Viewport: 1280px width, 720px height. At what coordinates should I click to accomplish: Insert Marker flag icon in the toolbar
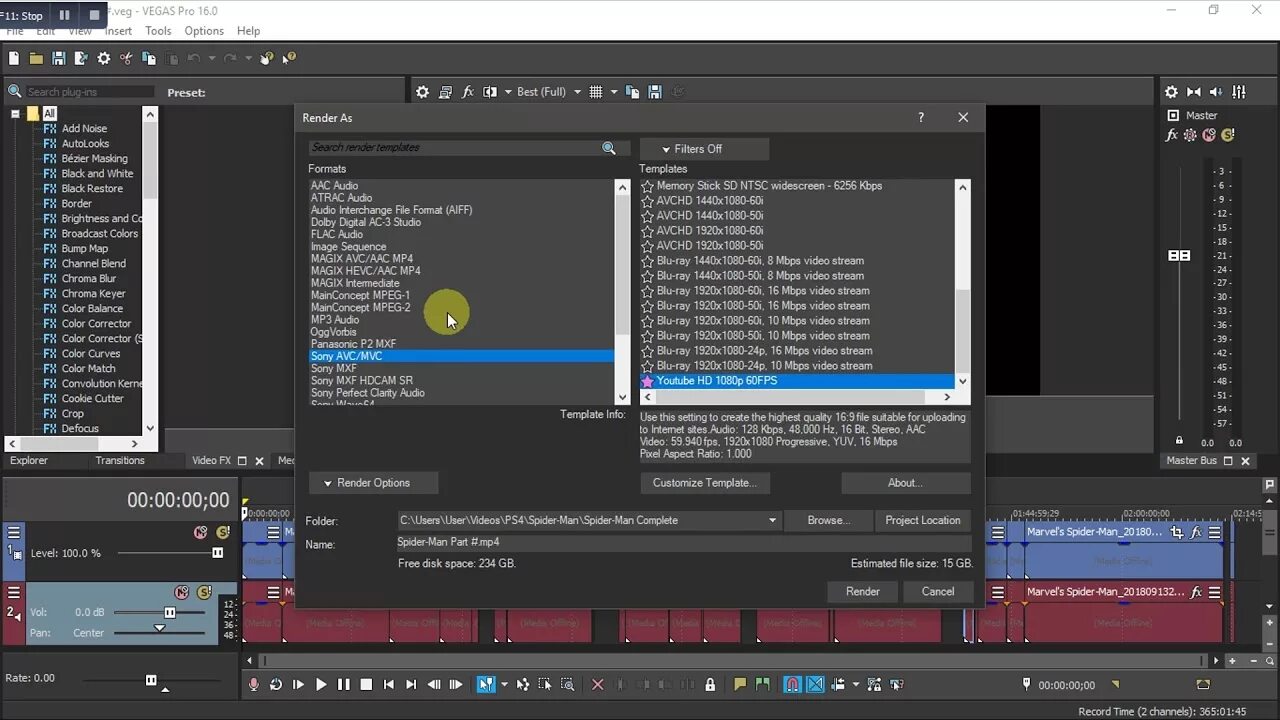coord(740,685)
